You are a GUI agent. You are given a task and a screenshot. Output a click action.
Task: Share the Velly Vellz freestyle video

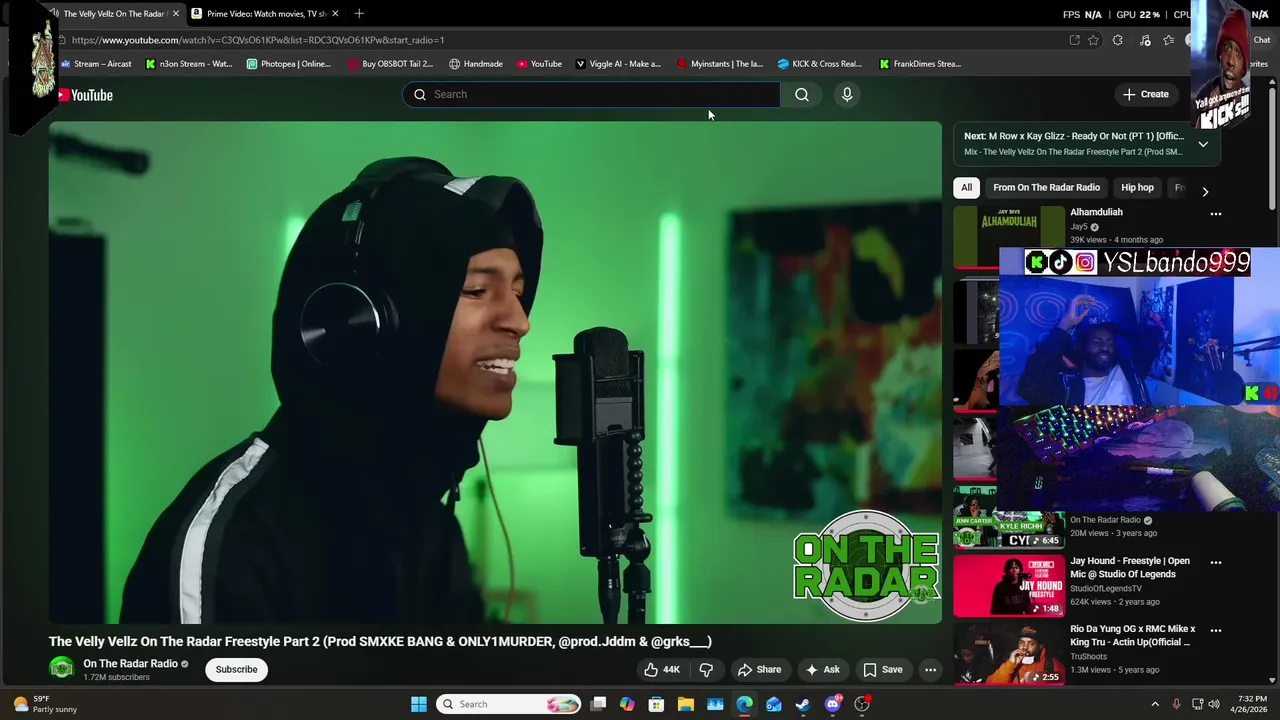click(759, 669)
